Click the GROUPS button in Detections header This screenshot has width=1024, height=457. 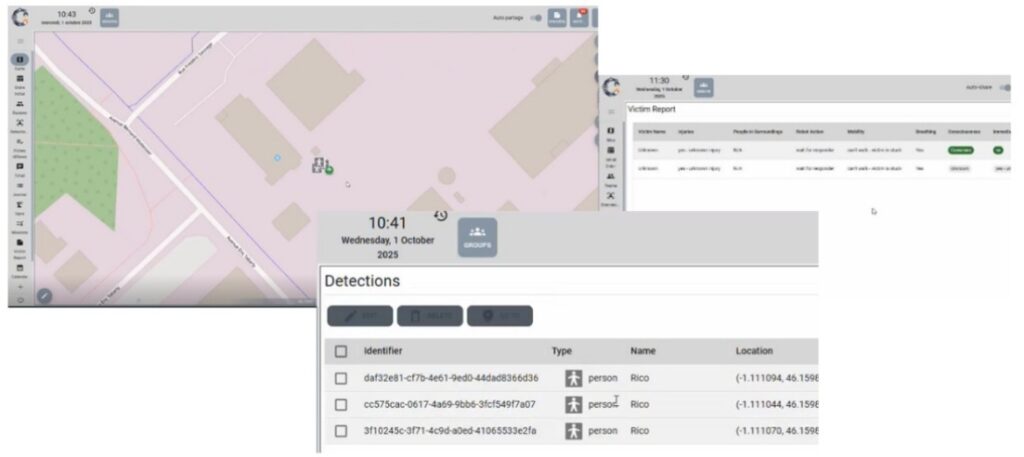477,237
